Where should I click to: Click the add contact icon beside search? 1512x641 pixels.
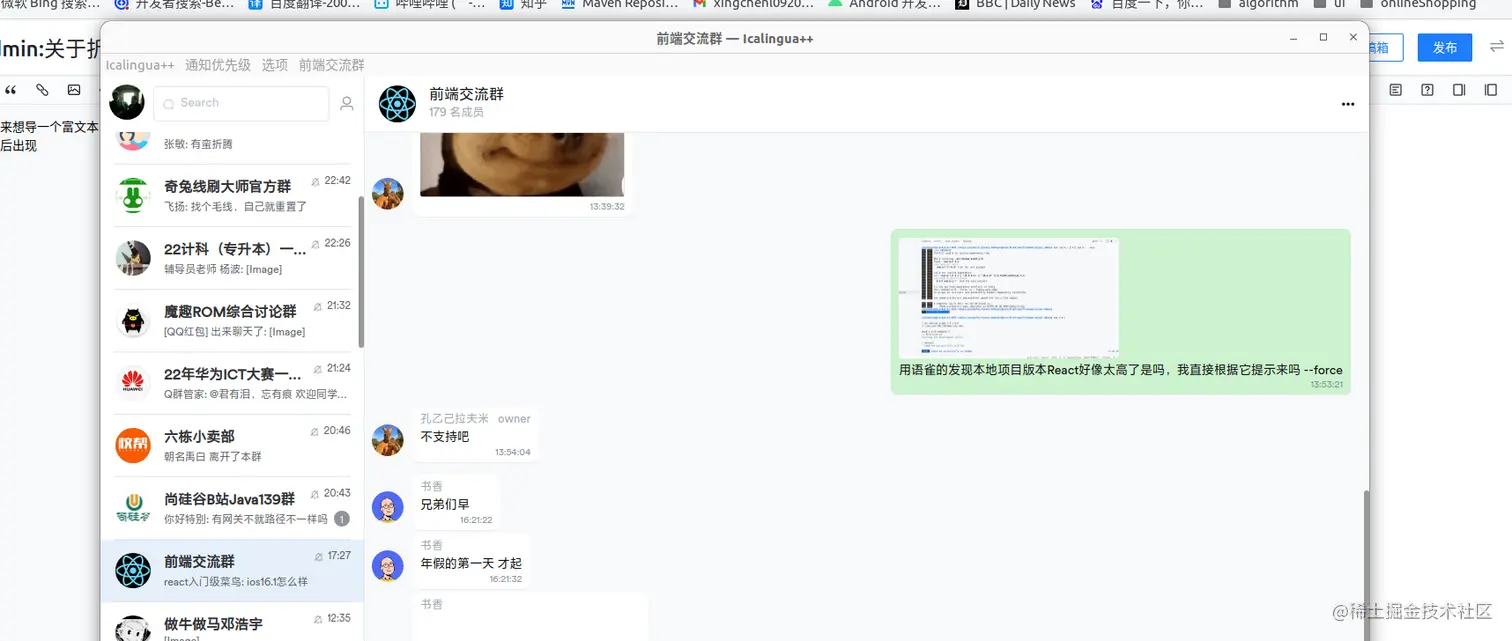tap(345, 103)
